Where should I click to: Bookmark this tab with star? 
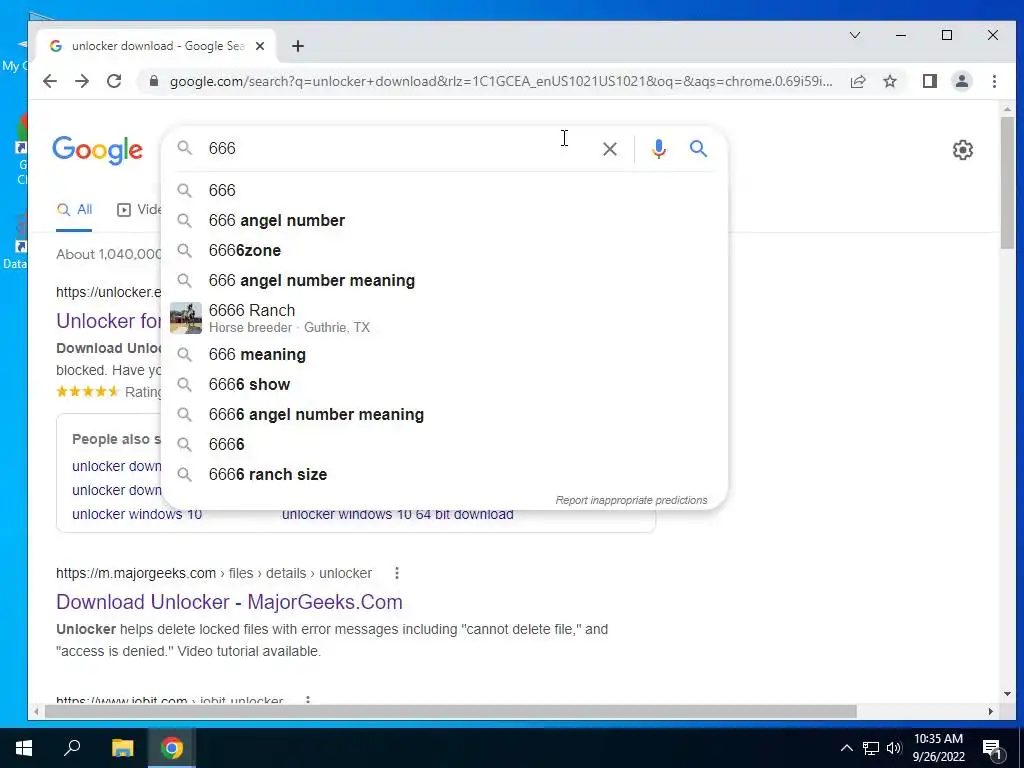889,81
